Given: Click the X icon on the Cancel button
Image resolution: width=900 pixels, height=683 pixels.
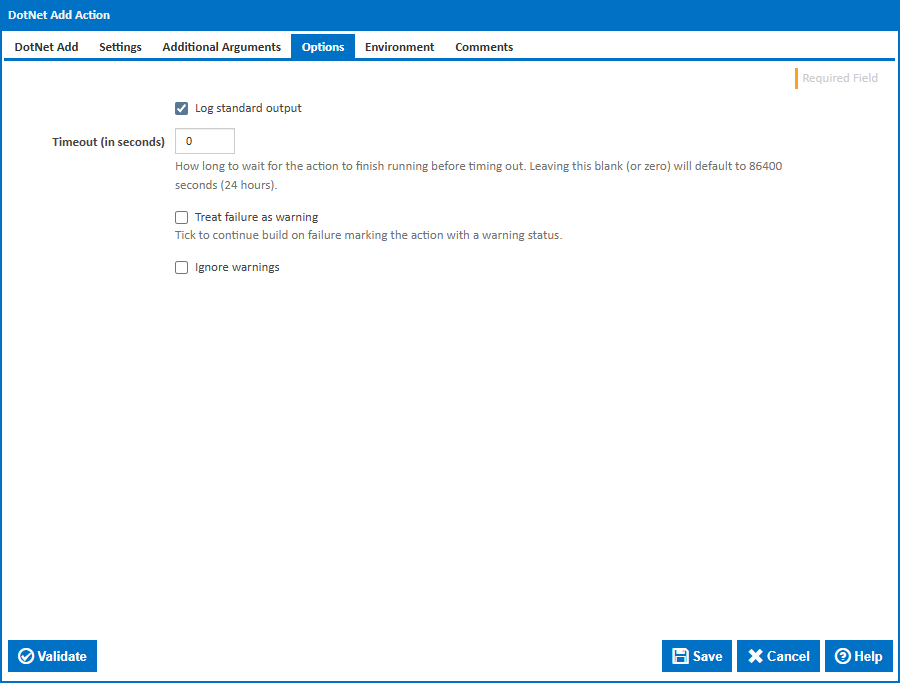Looking at the screenshot, I should point(757,656).
